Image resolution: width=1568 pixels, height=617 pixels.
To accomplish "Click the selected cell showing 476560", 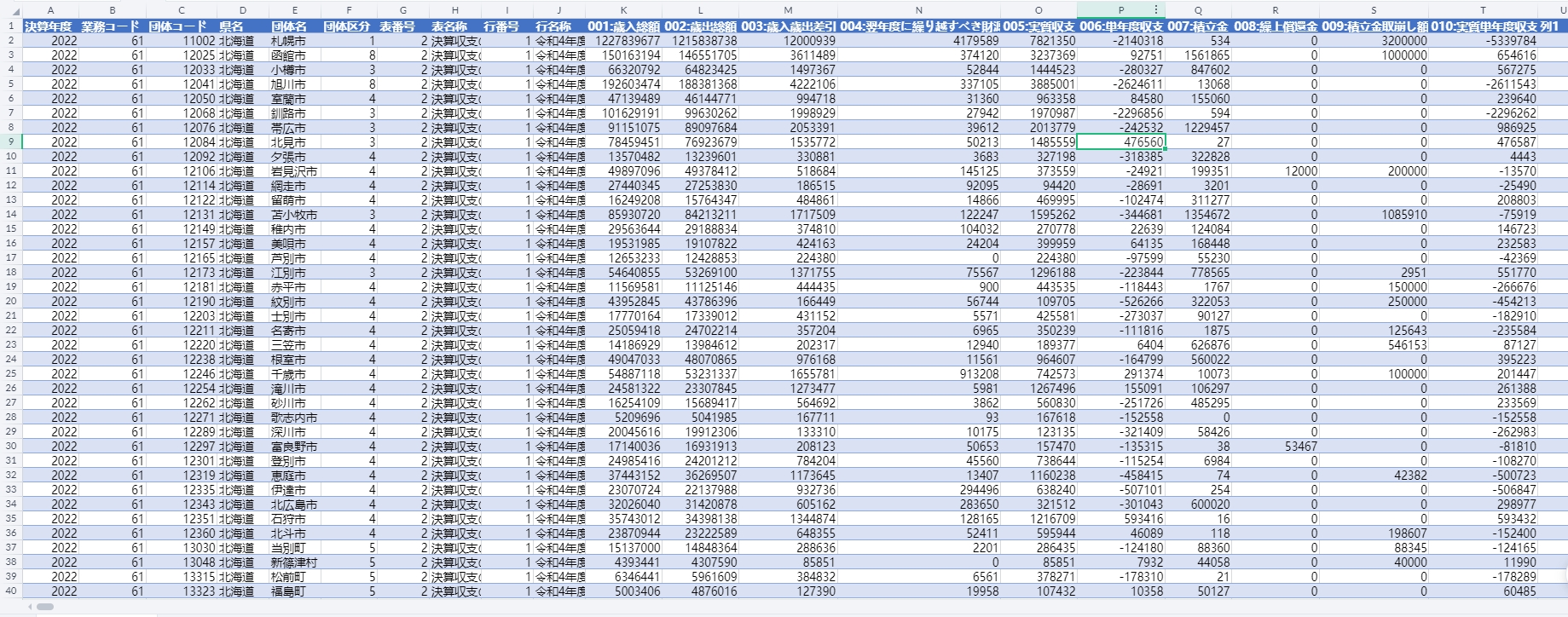I will pos(1121,142).
